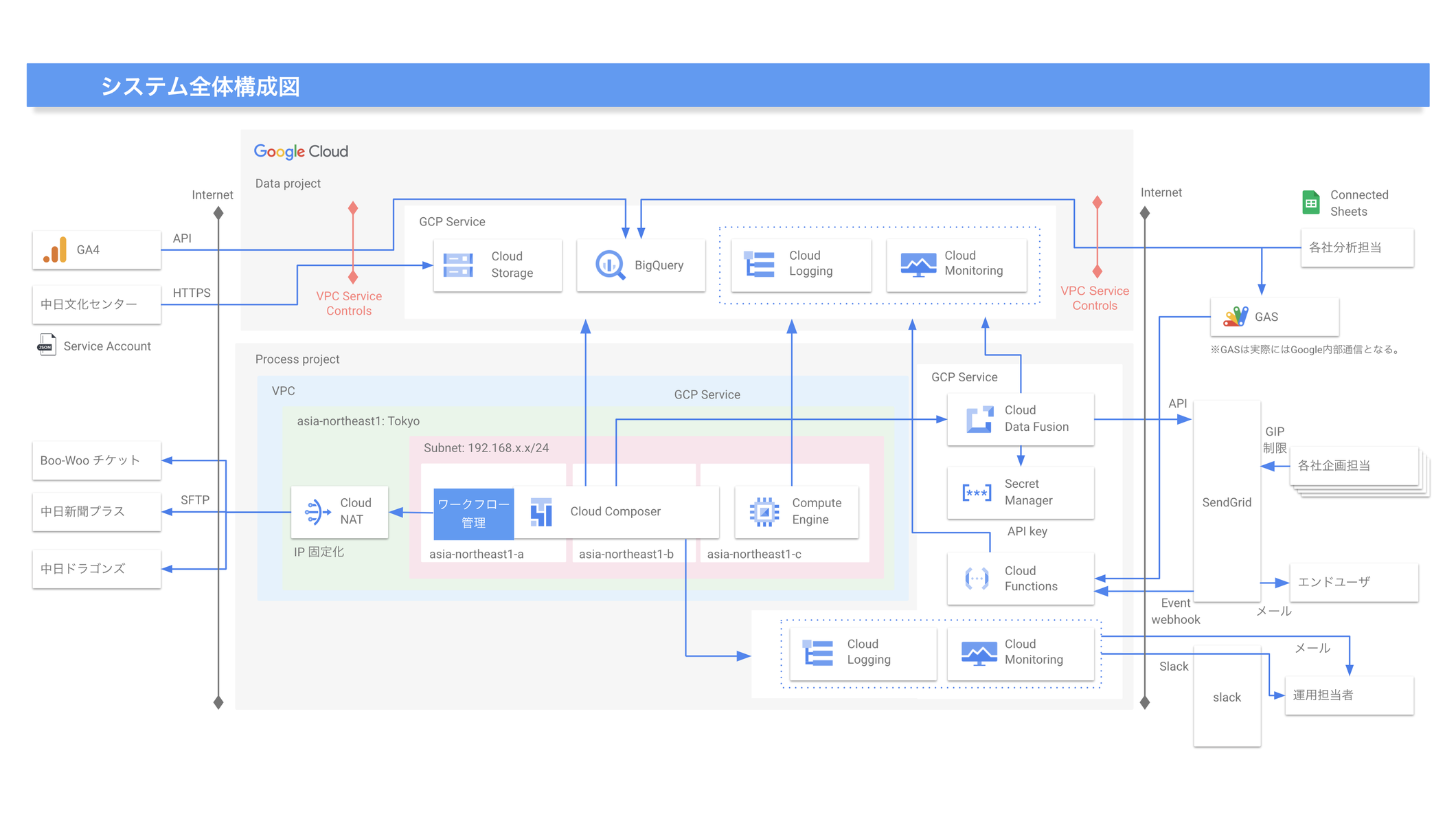
Task: Click the Cloud Composer icon
Action: tap(541, 512)
